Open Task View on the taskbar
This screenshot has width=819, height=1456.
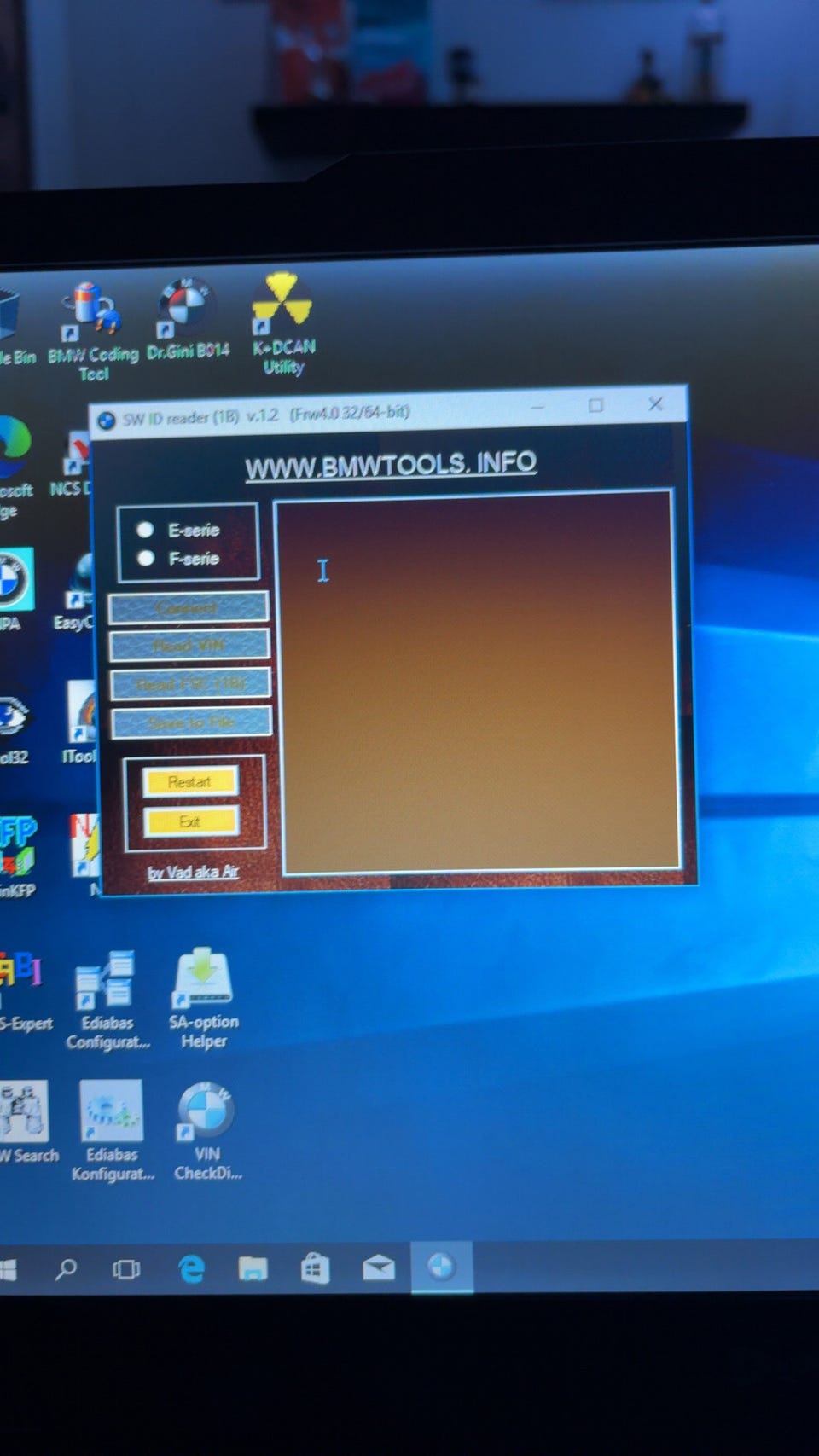tap(126, 1269)
